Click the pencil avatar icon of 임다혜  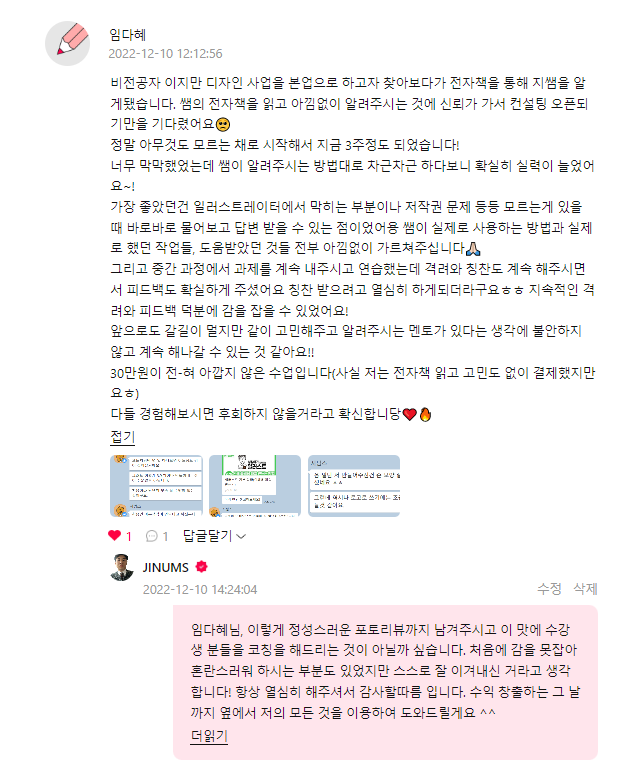(x=67, y=43)
